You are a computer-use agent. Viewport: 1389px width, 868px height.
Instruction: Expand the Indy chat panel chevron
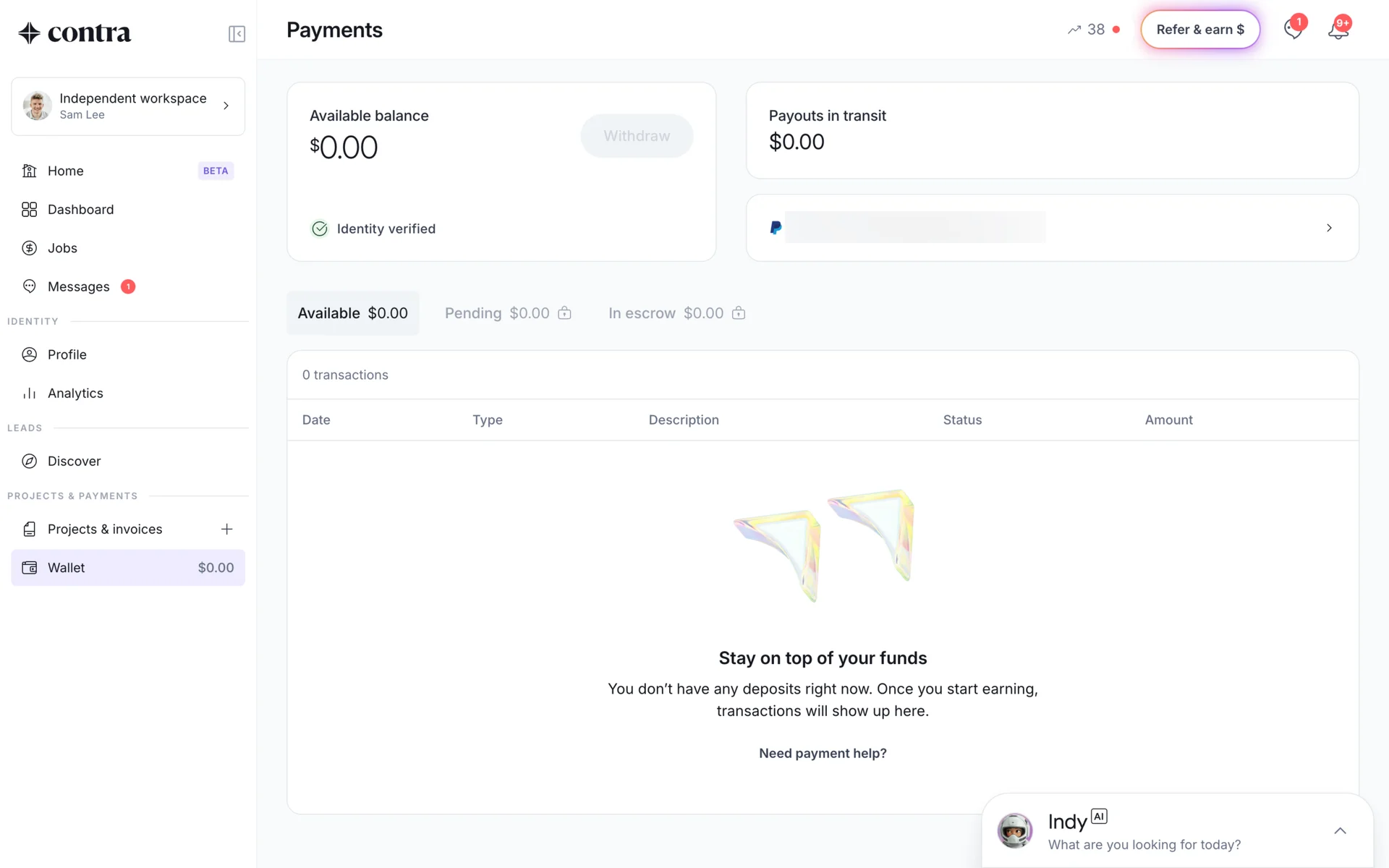tap(1340, 831)
